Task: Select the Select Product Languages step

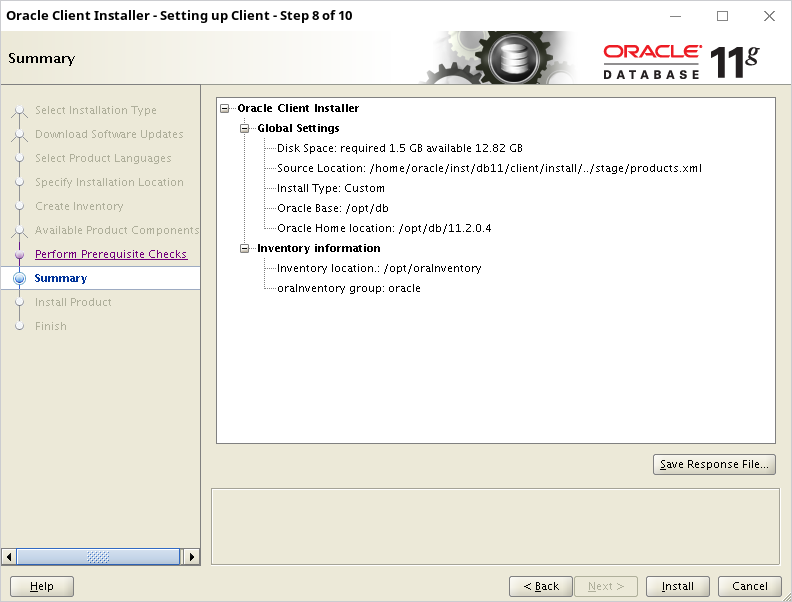Action: [x=103, y=158]
